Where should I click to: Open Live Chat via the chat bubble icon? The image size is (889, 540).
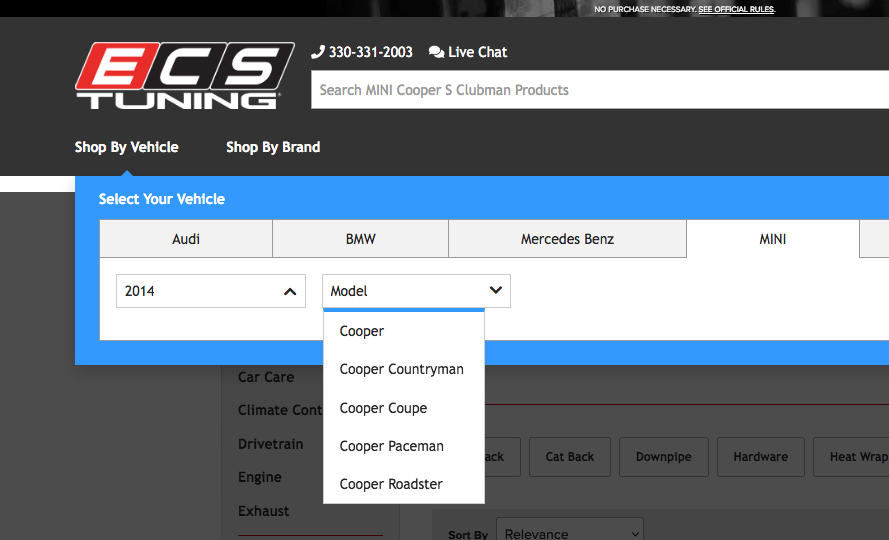click(x=436, y=52)
